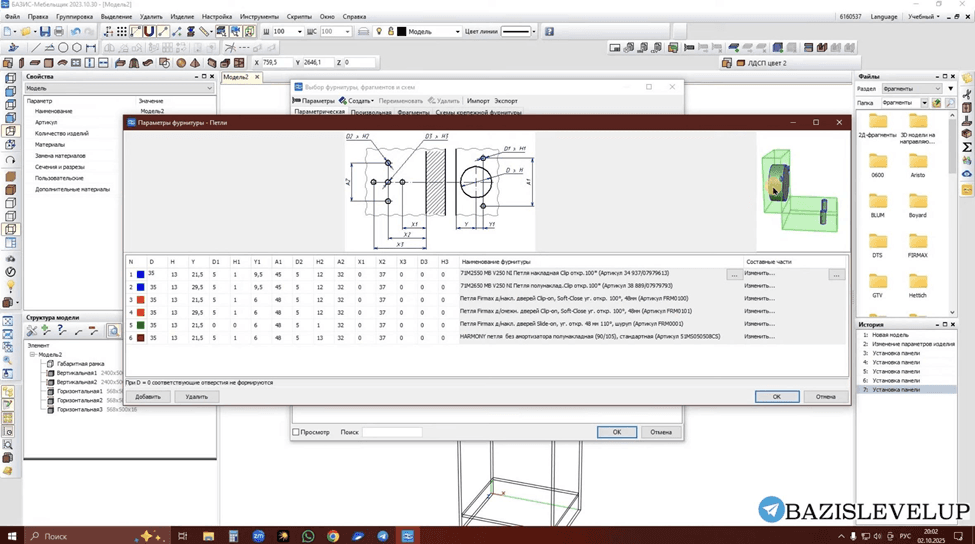Open the BLUM folder
The width and height of the screenshot is (975, 544).
tap(877, 205)
